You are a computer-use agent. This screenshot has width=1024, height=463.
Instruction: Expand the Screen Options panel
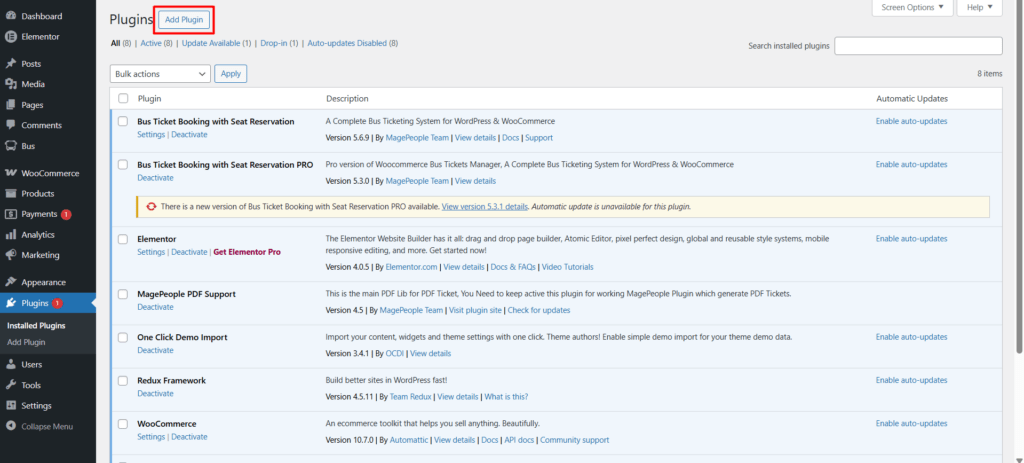point(912,7)
